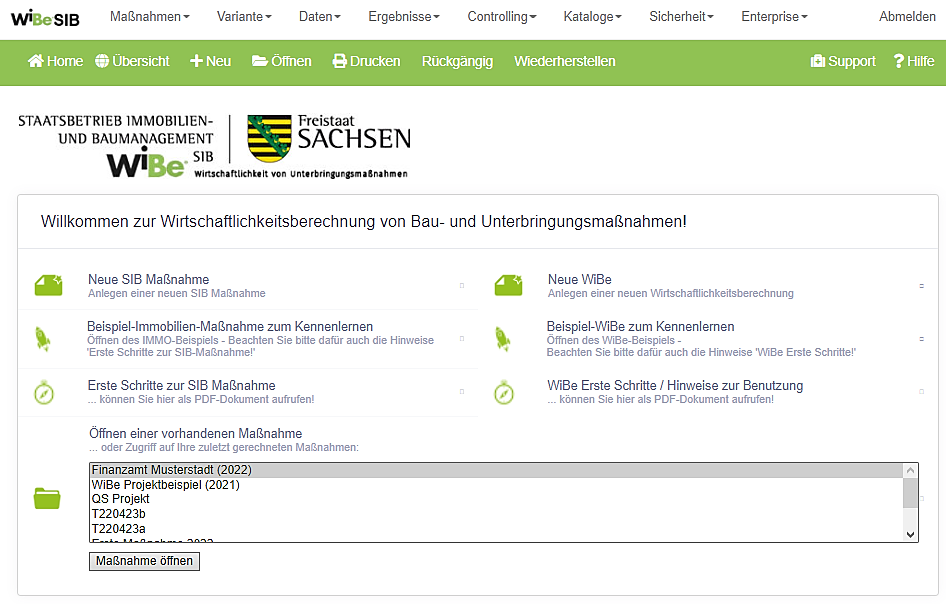Click Abmelden to log out
The image size is (946, 604).
(x=907, y=17)
